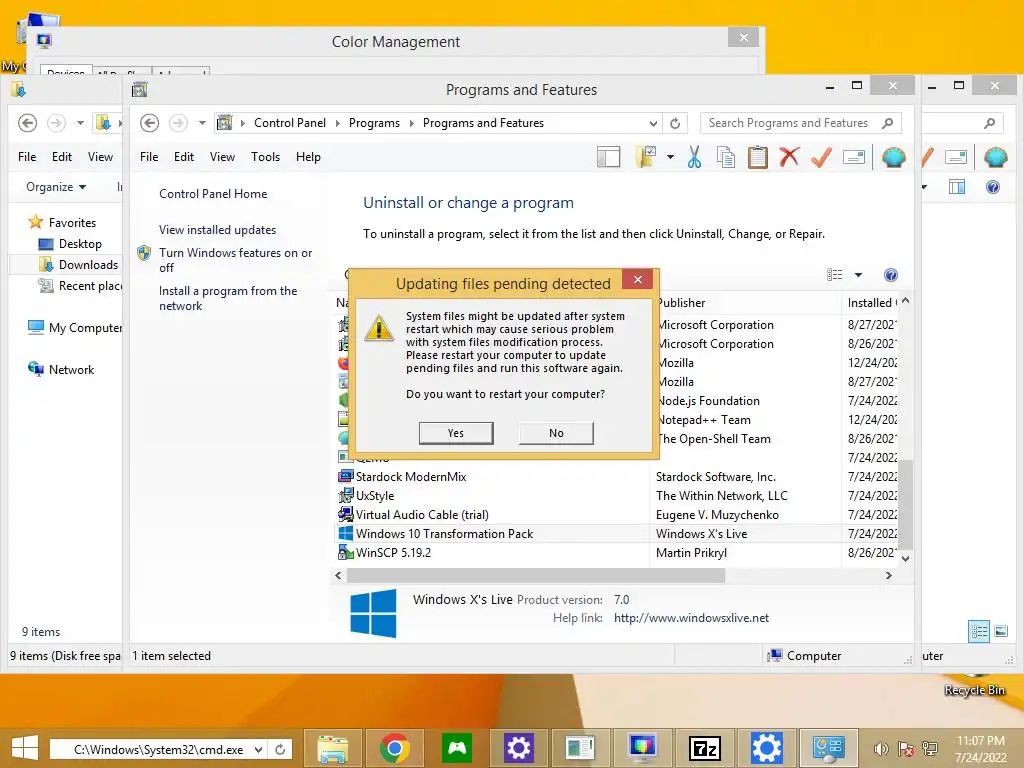Open the taskbar address bar dropdown

tap(259, 750)
